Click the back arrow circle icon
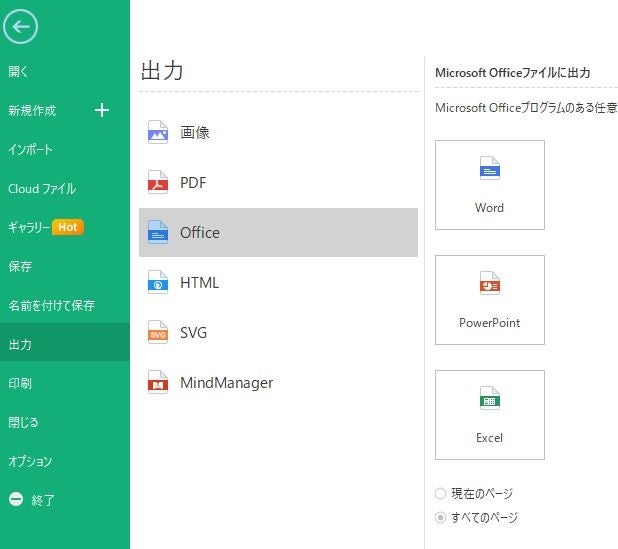 click(x=20, y=27)
